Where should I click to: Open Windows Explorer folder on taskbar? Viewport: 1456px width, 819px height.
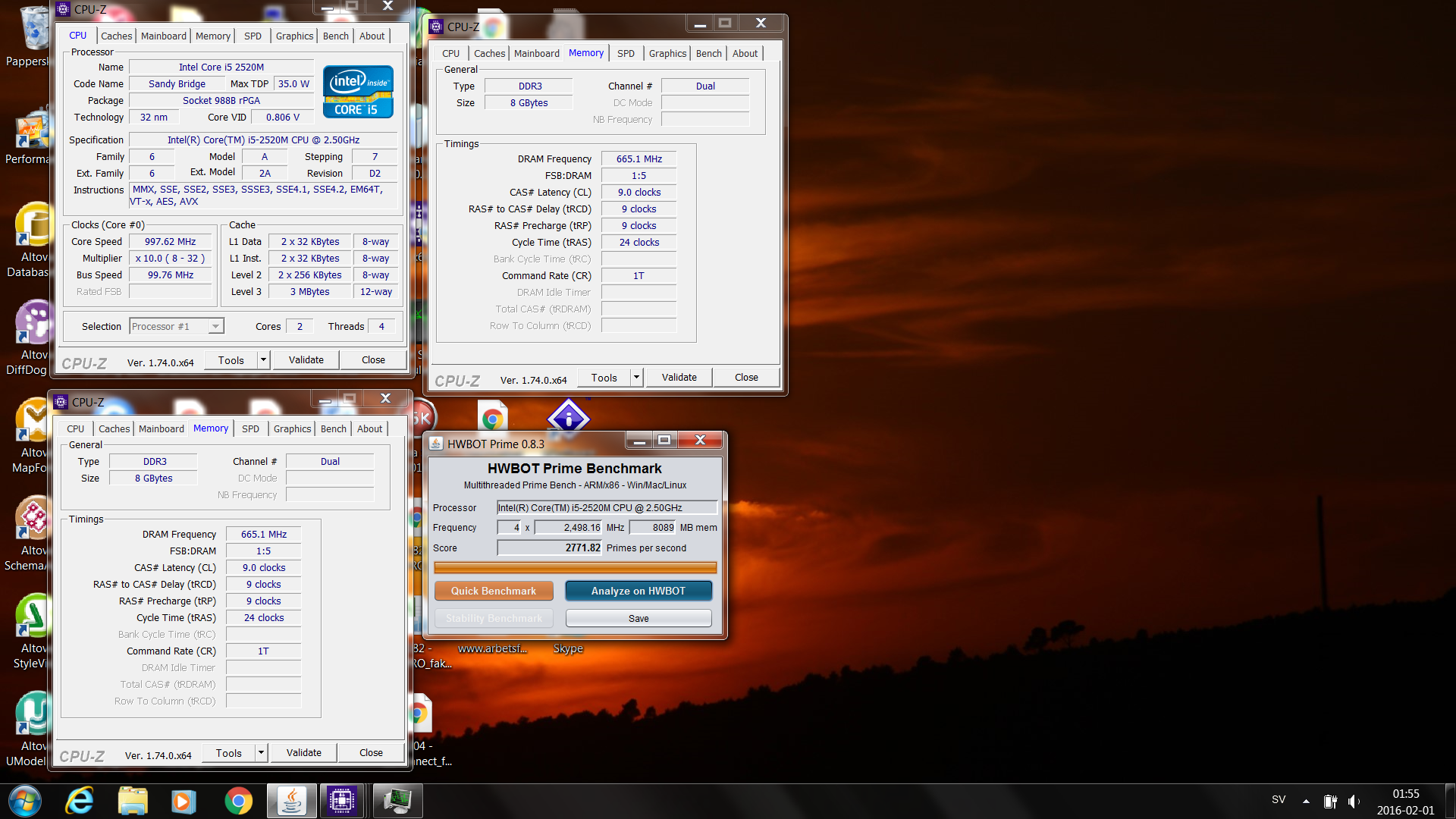[x=133, y=801]
